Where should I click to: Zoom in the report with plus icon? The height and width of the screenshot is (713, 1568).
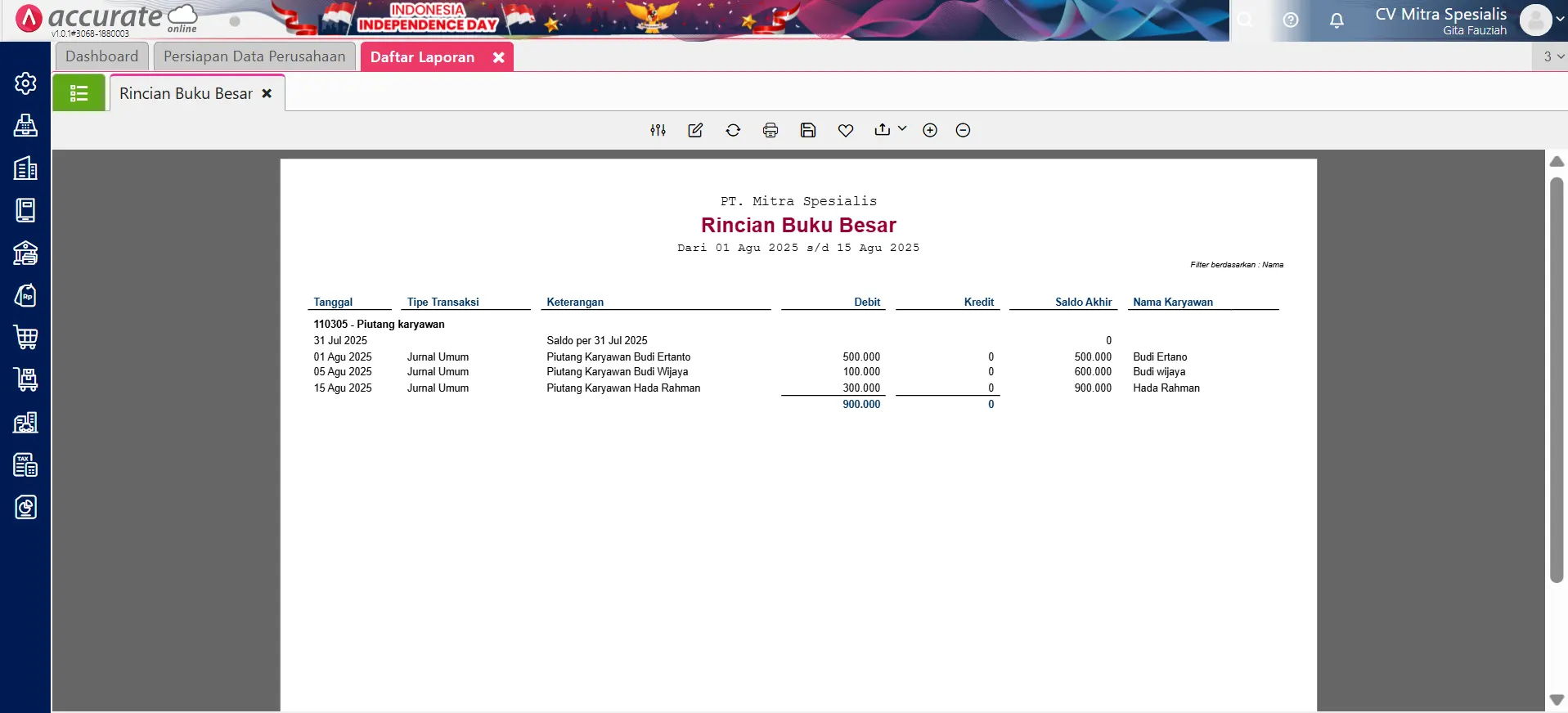pos(930,130)
